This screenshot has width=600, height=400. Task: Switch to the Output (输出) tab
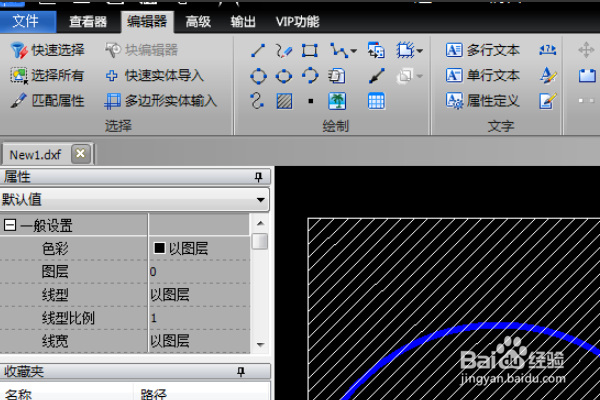coord(243,21)
